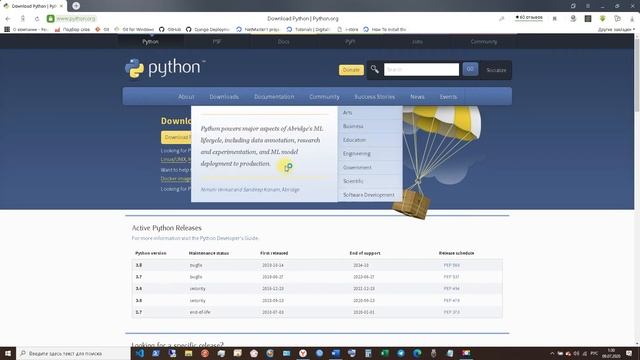Open the Documentation navigation menu
This screenshot has height=360, width=640.
coord(274,97)
